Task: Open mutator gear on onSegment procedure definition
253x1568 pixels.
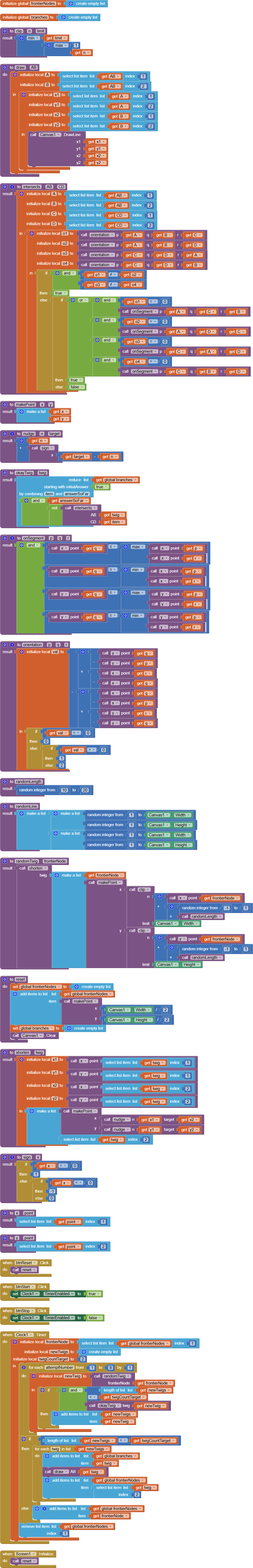Action: click(5, 538)
